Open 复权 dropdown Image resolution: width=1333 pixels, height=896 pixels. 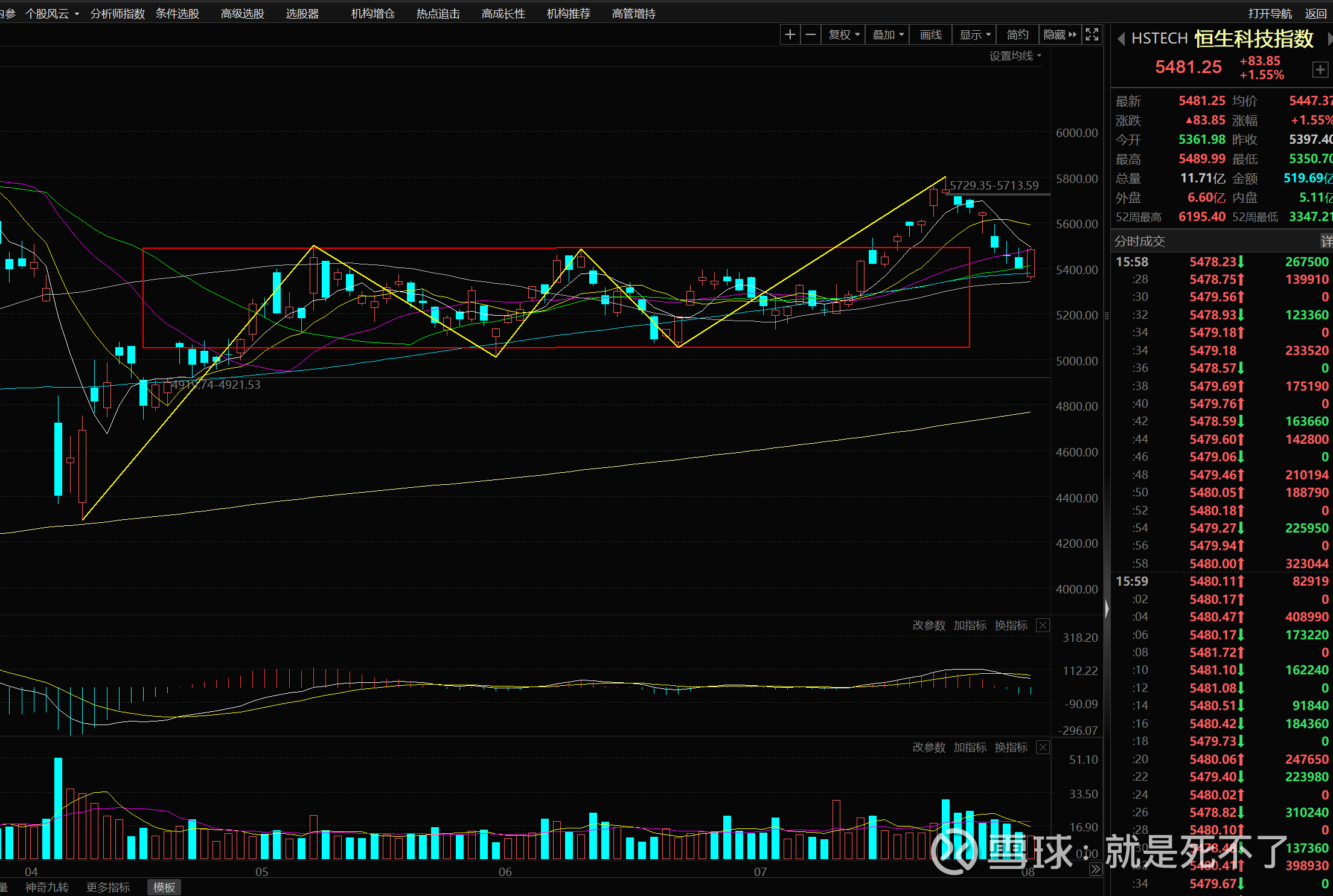tap(843, 35)
